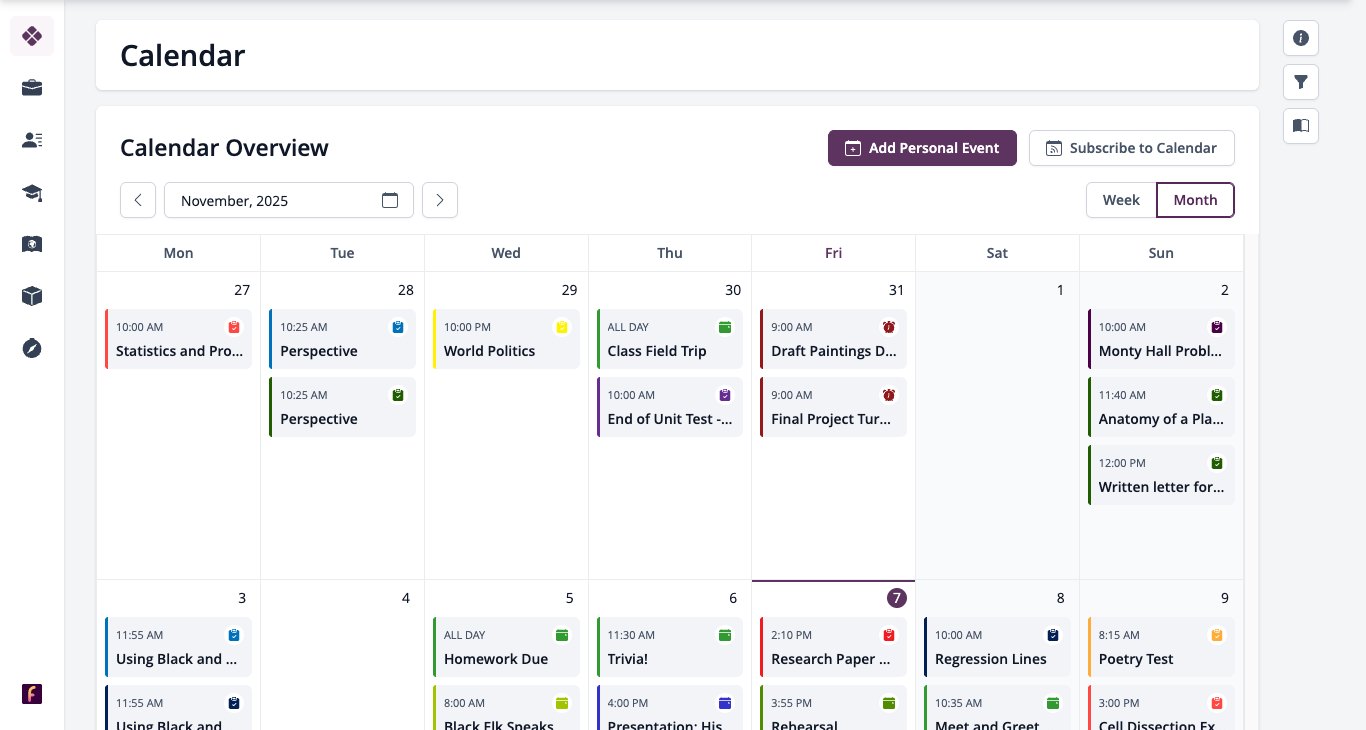Click red clipboard icon on Research Paper
Screen dimensions: 1366x730
pos(889,635)
